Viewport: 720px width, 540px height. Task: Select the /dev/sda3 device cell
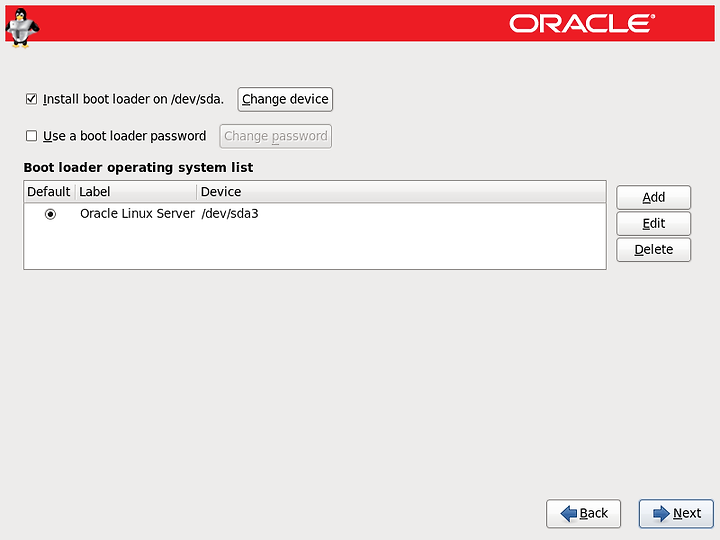(230, 214)
